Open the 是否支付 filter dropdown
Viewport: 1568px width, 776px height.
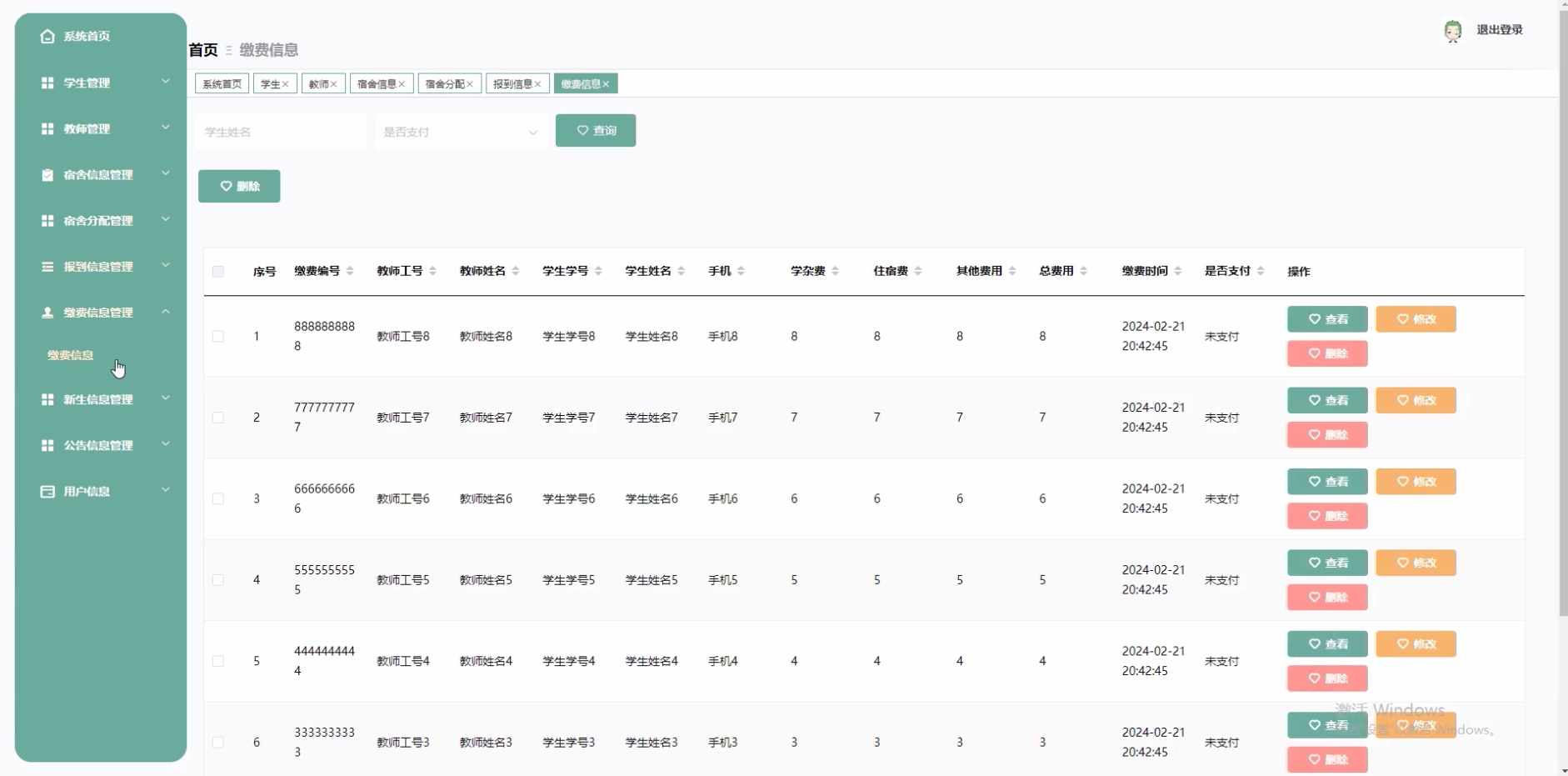click(461, 132)
